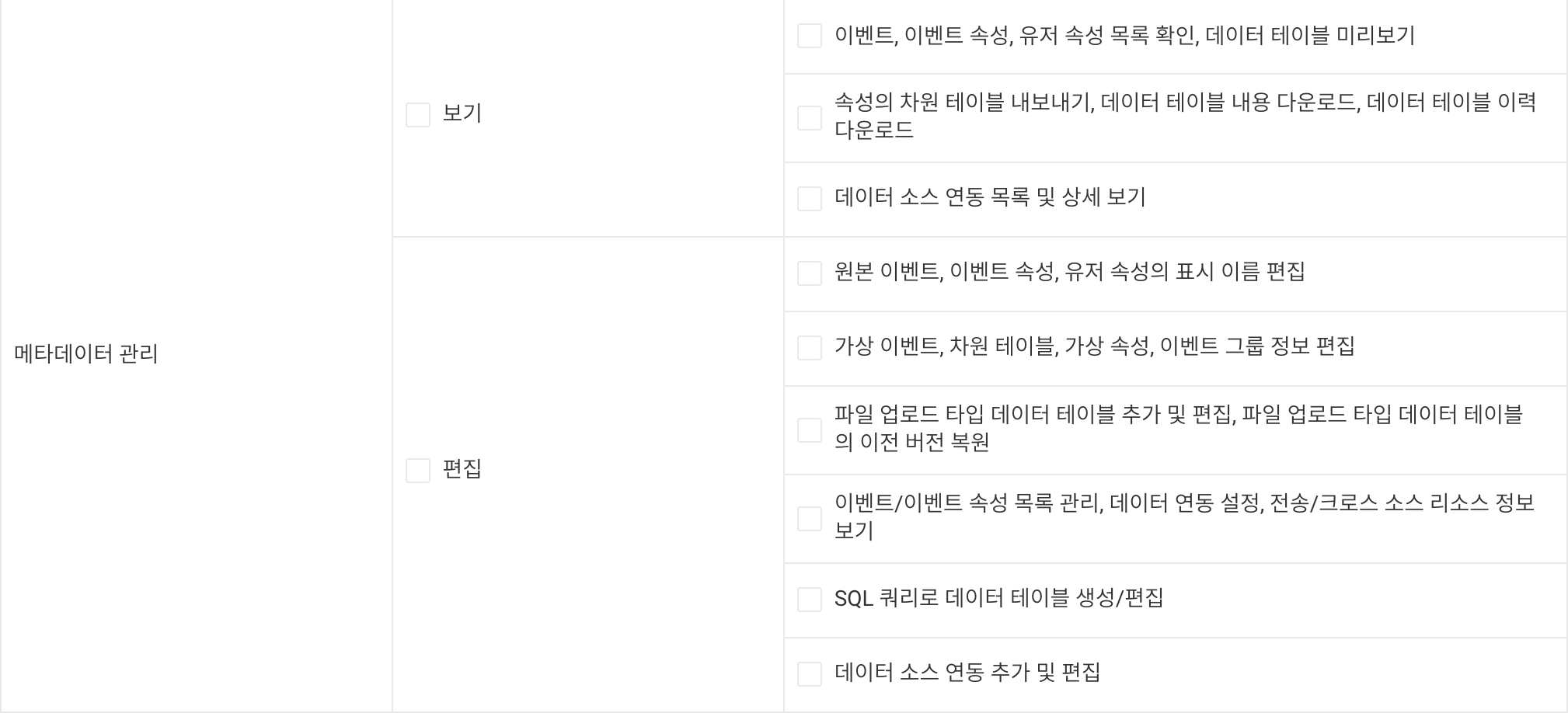The width and height of the screenshot is (1568, 713).
Task: Enable the 보기 permission group checkbox
Action: click(418, 115)
